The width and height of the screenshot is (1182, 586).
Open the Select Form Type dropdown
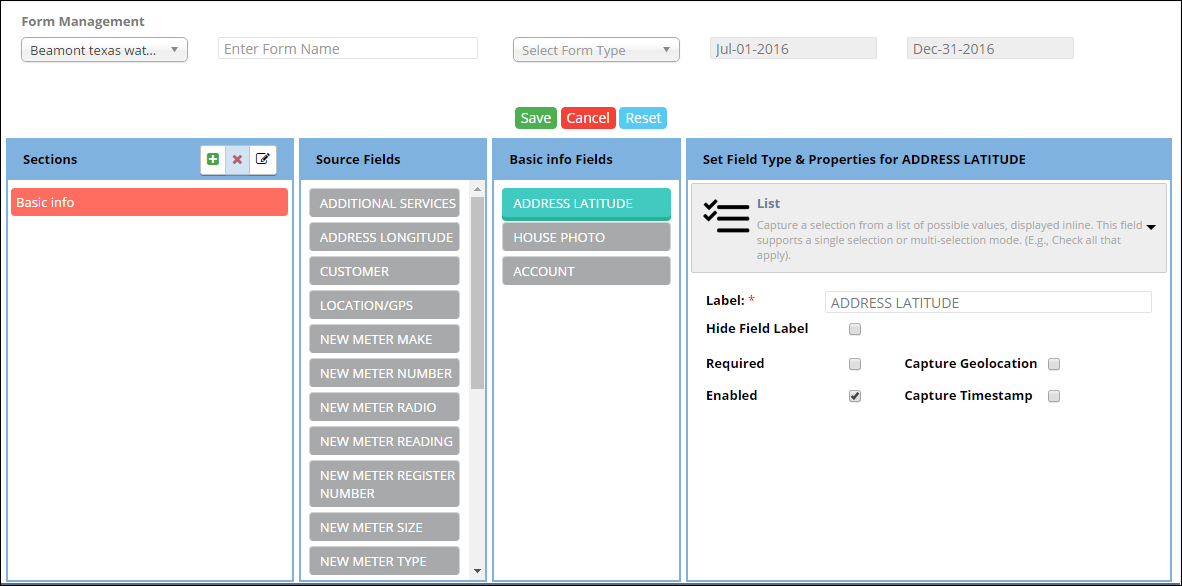596,50
